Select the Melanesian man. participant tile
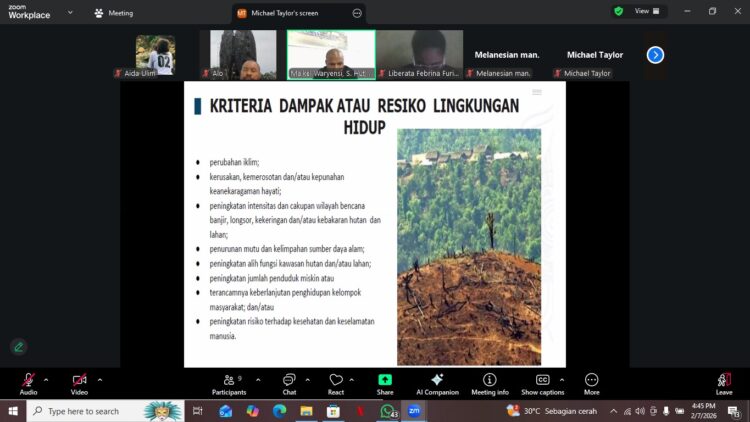Viewport: 750px width, 422px height. click(x=507, y=55)
